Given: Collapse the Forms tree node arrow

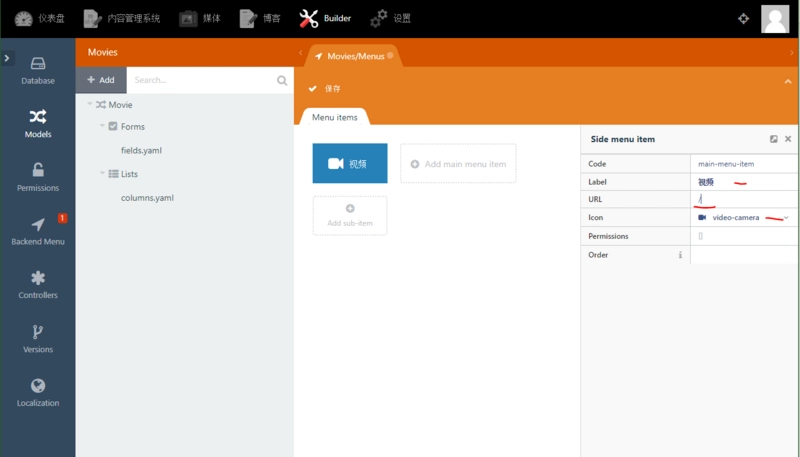Looking at the screenshot, I should [x=102, y=125].
